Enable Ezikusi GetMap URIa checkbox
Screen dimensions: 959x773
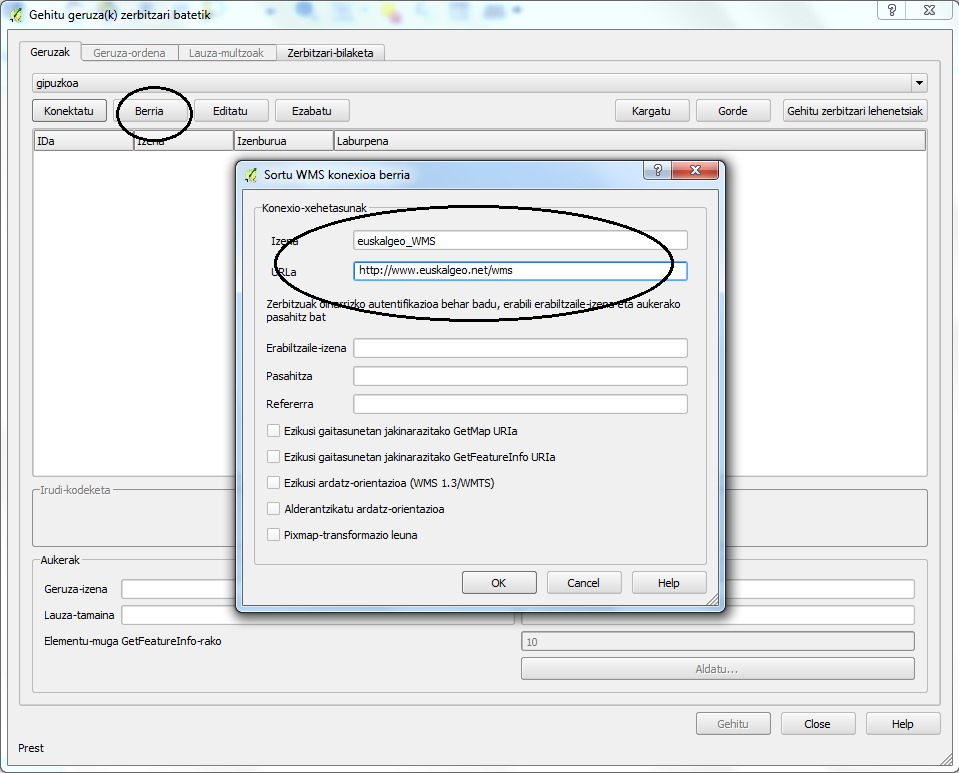click(274, 431)
